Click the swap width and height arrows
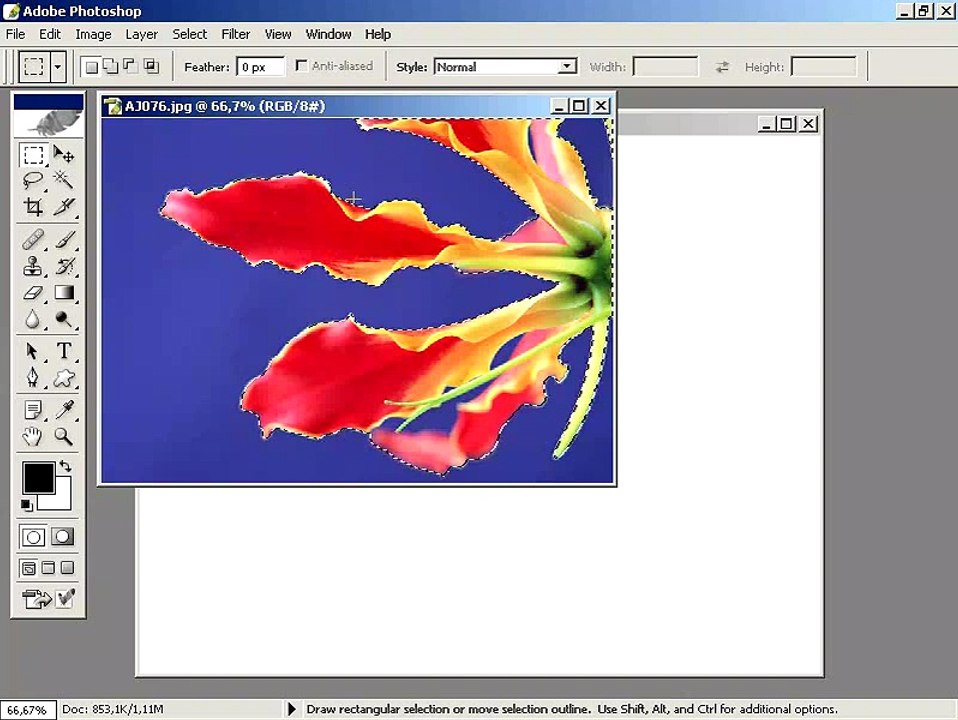The height and width of the screenshot is (720, 958). pos(722,67)
